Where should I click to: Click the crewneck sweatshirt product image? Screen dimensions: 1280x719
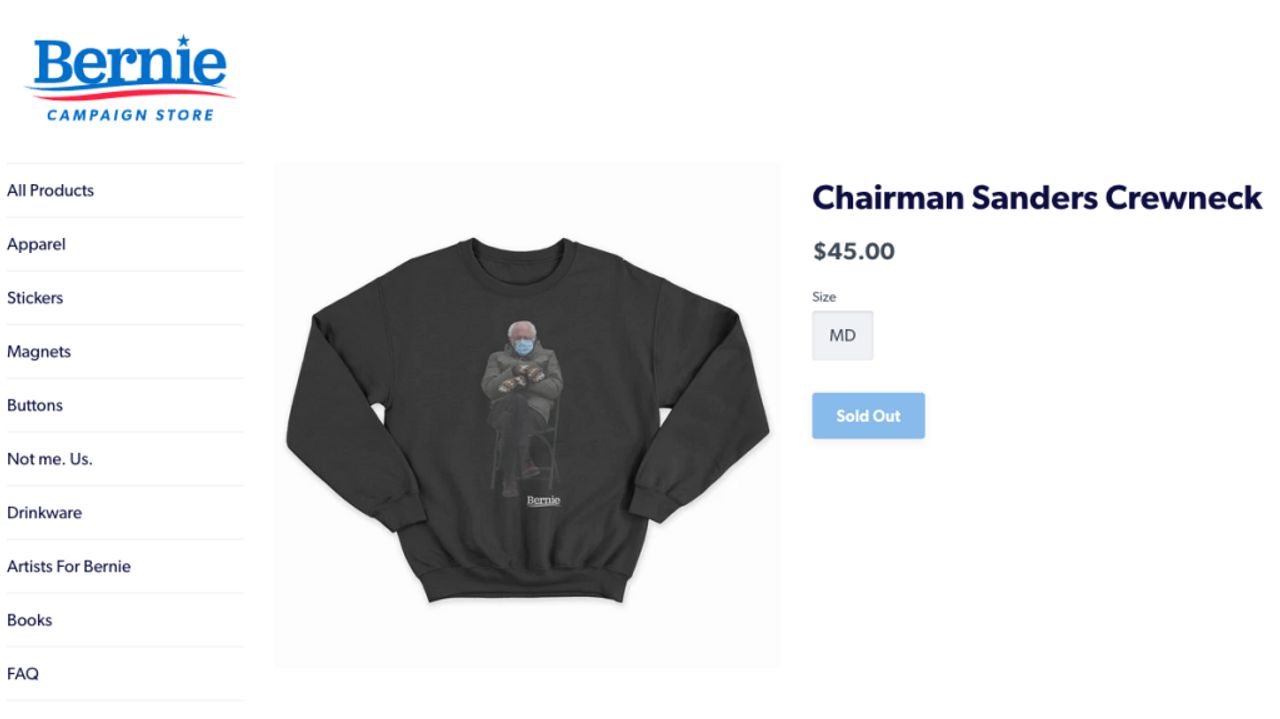click(527, 416)
